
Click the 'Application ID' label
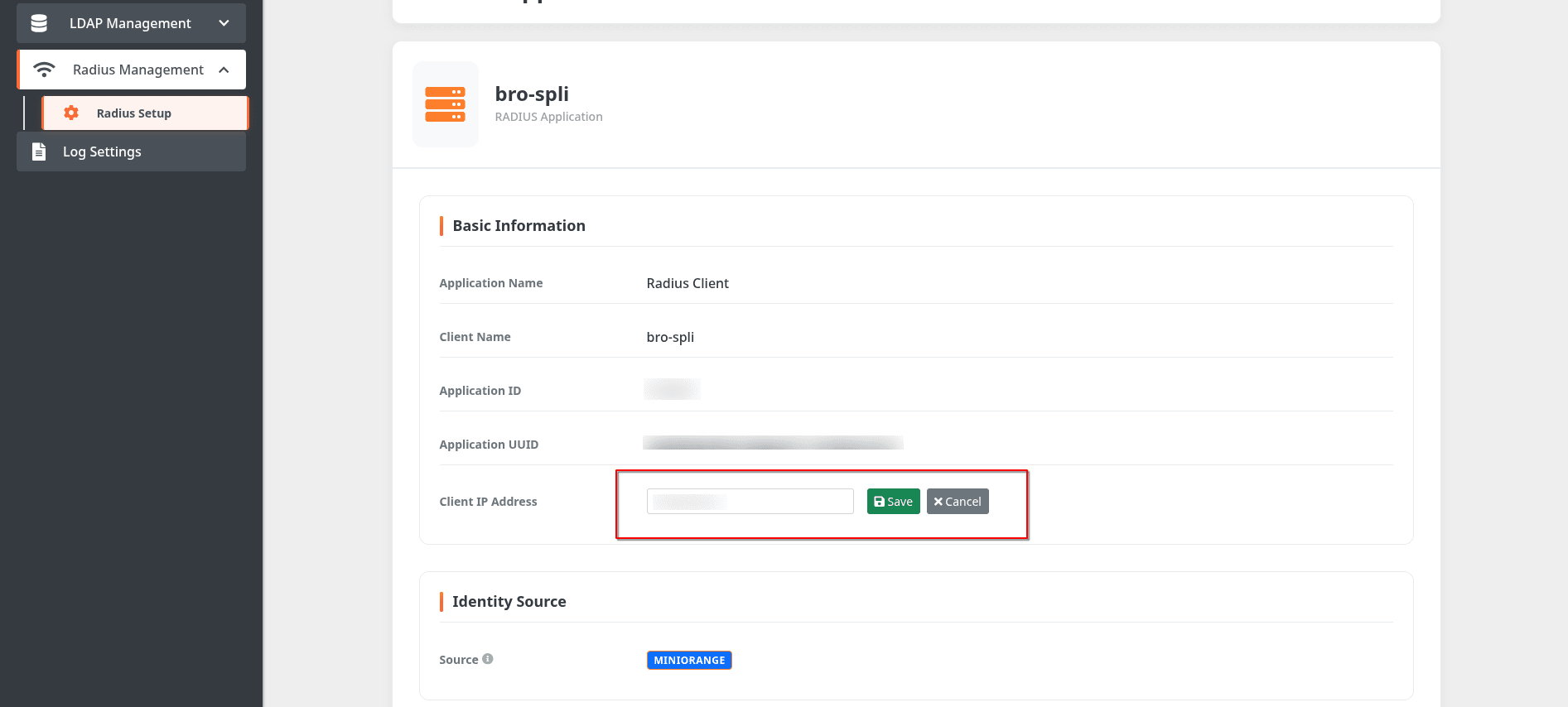pyautogui.click(x=480, y=391)
